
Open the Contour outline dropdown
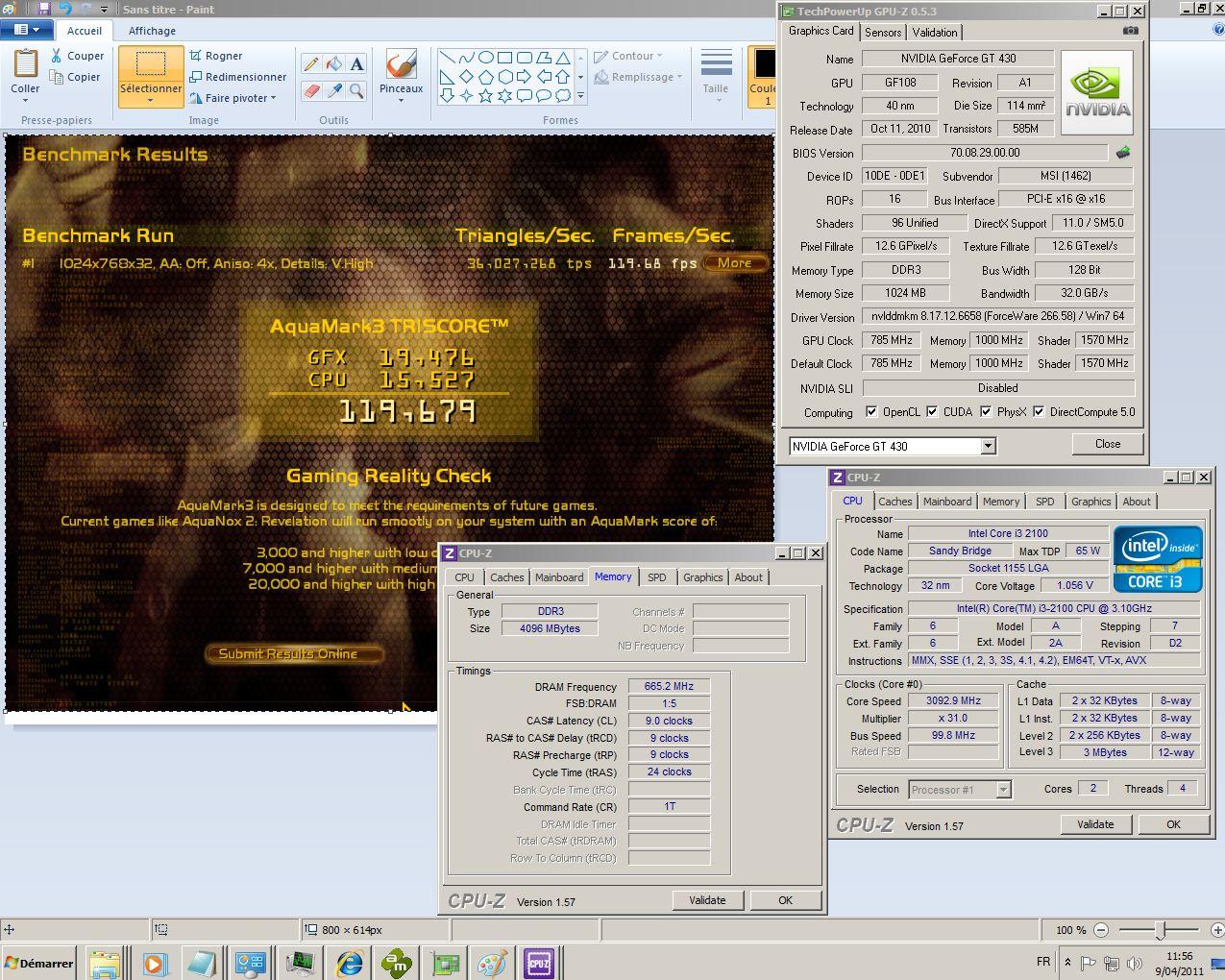coord(659,56)
